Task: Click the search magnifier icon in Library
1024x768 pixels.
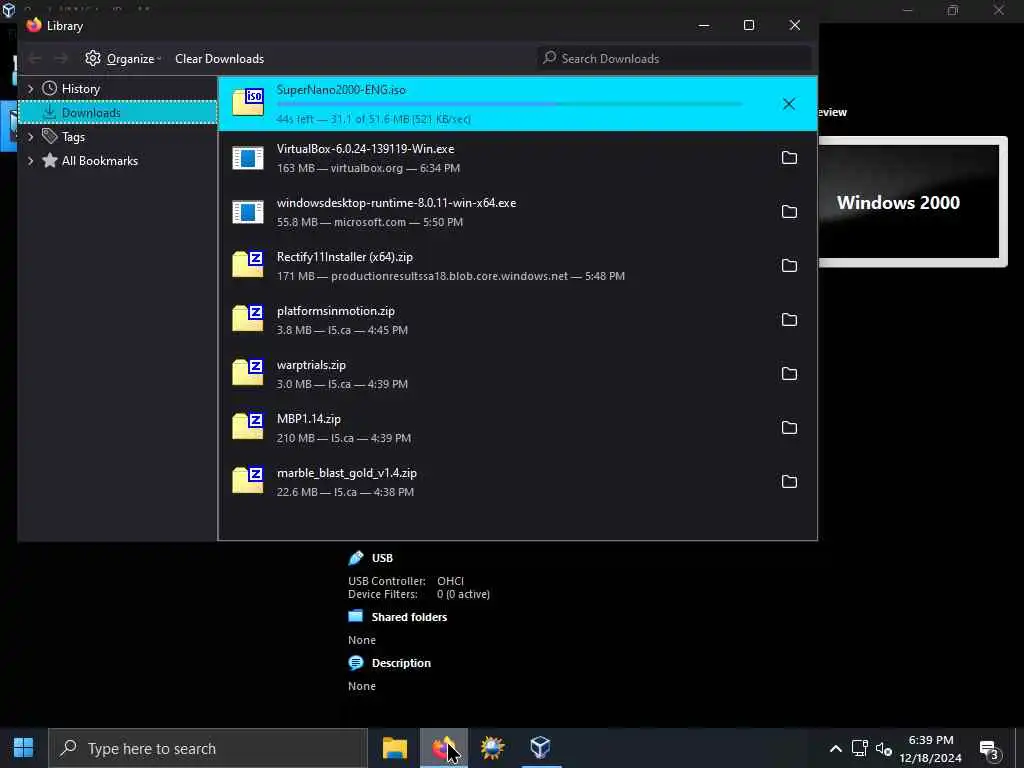Action: 550,57
